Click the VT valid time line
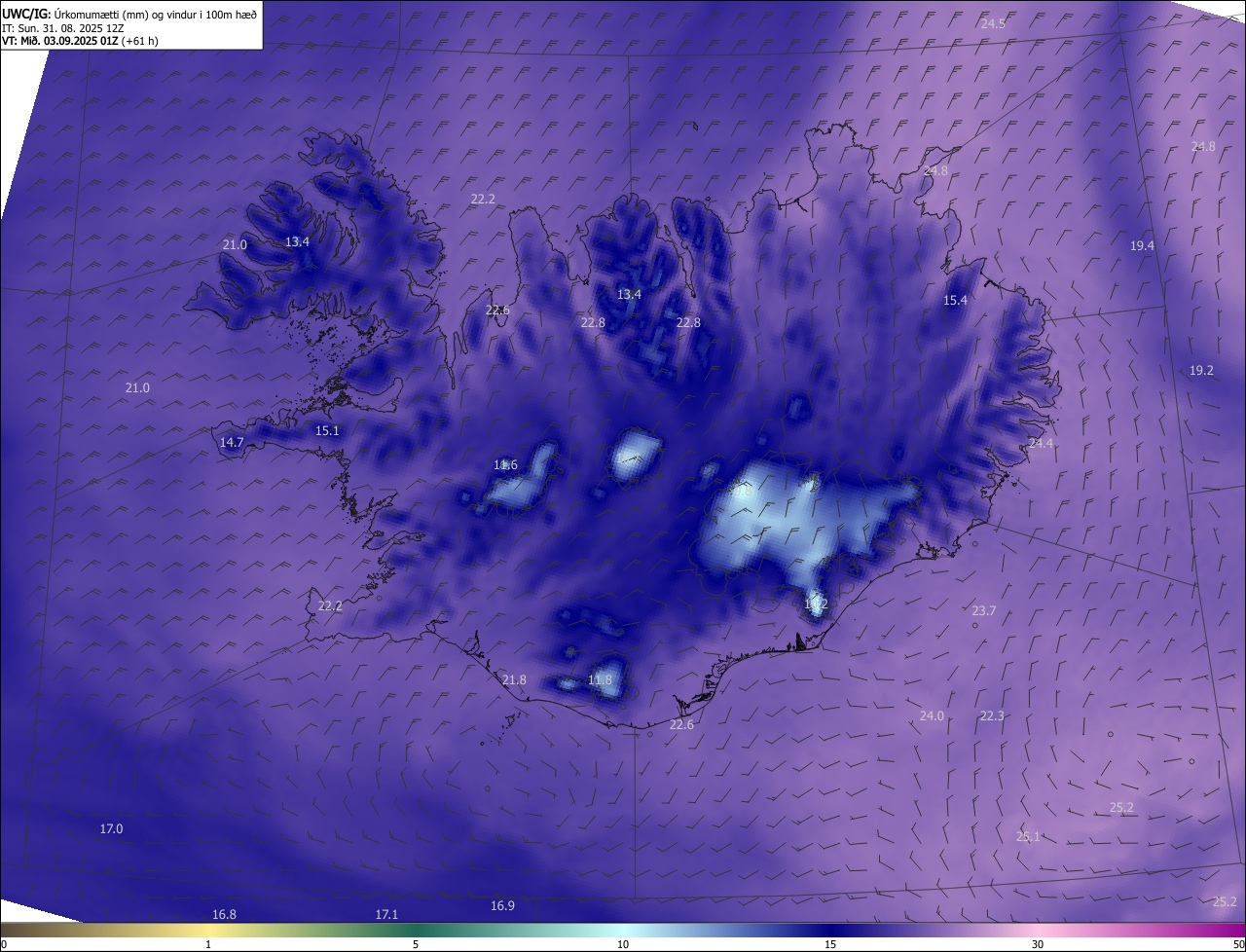 [80, 41]
